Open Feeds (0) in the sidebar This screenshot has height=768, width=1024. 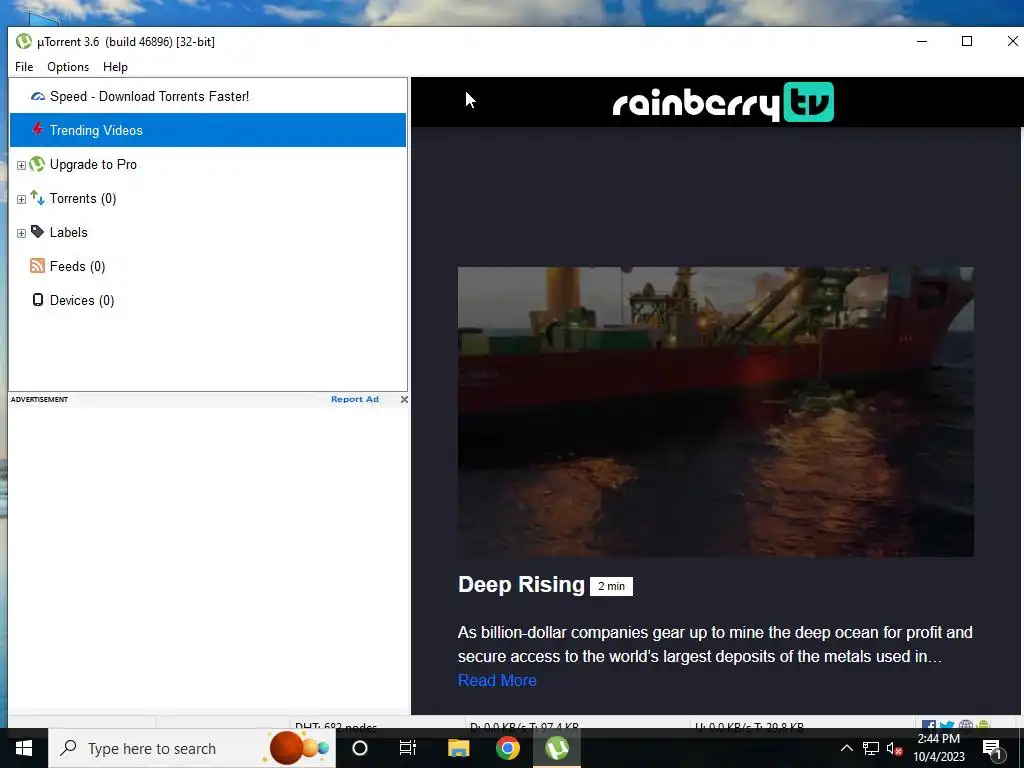[77, 266]
